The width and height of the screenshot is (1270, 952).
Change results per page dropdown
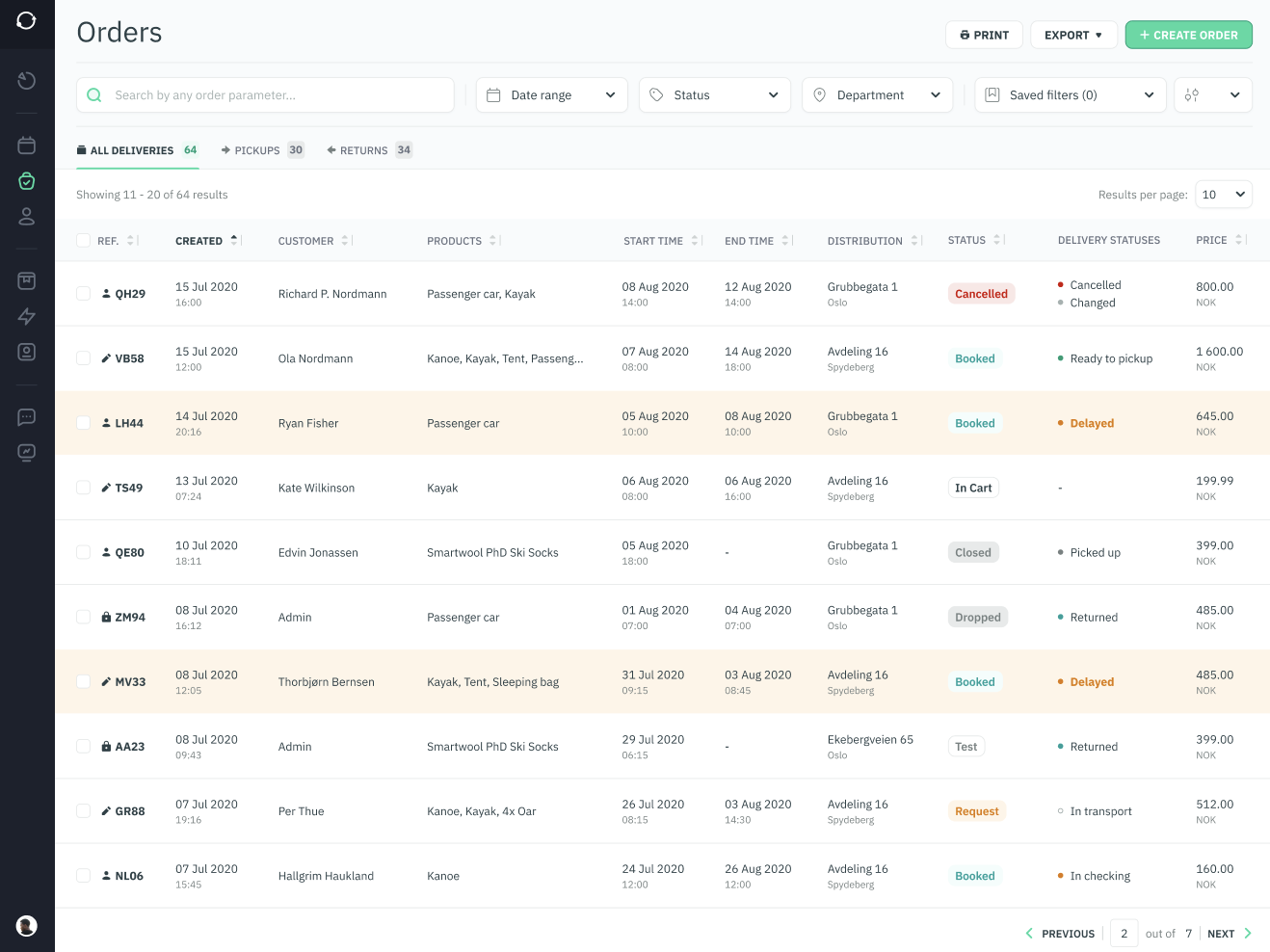pyautogui.click(x=1224, y=195)
